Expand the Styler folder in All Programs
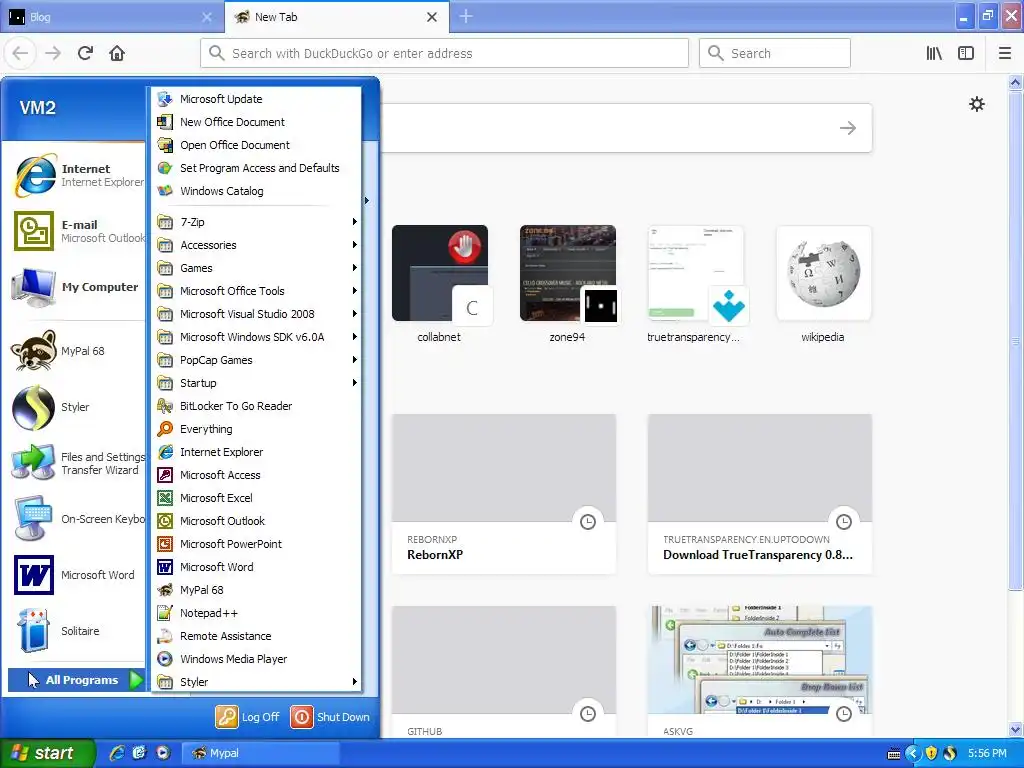 257,682
